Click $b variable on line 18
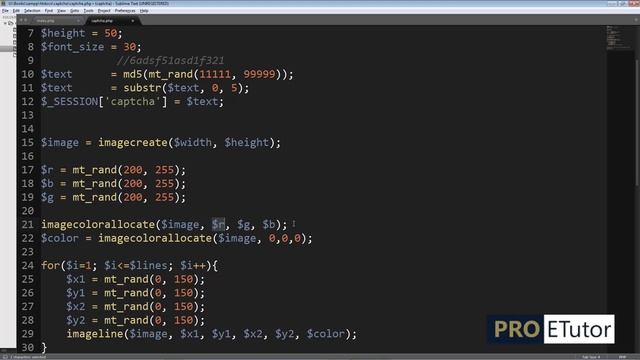 (x=47, y=184)
